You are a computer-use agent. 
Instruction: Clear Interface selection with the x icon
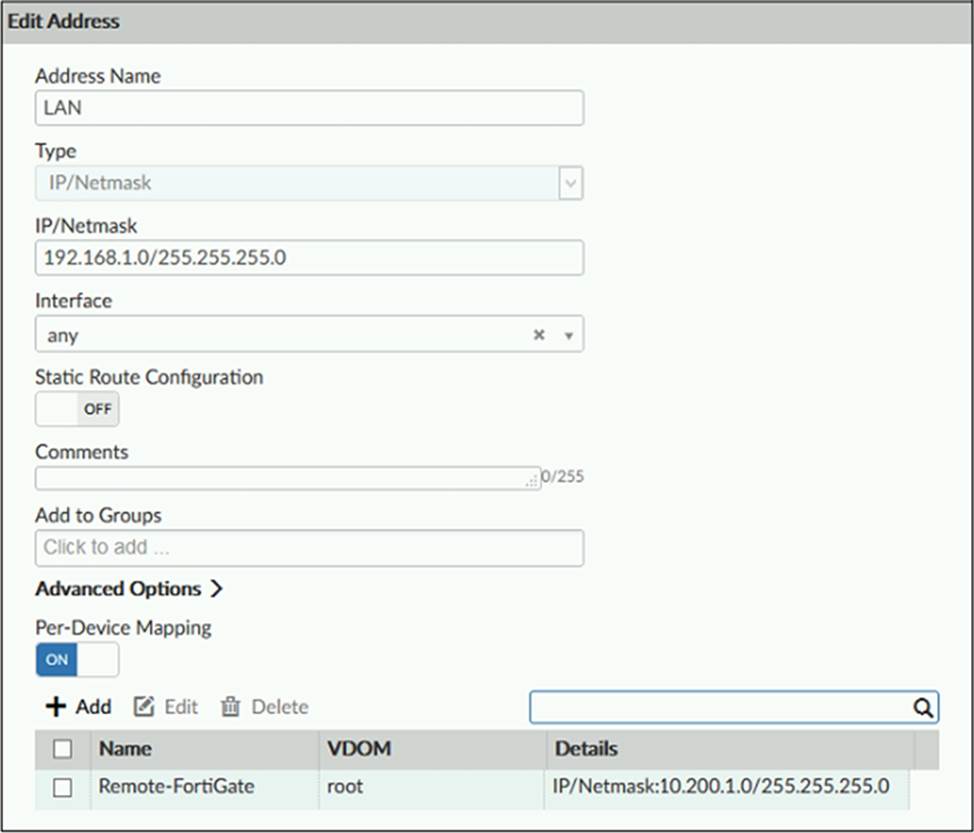point(539,335)
